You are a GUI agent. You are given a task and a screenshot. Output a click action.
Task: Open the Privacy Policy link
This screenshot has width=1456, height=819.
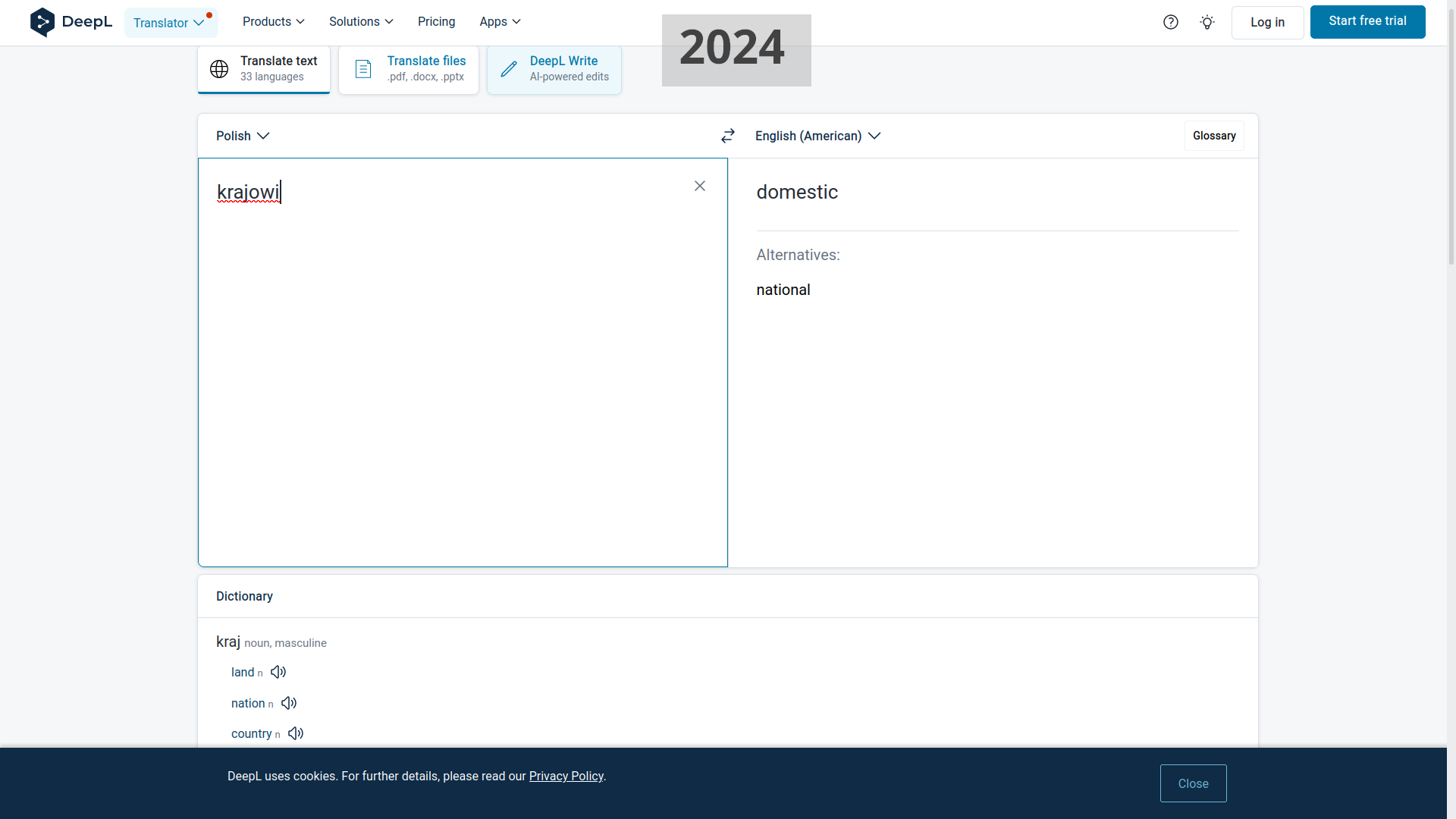(566, 776)
